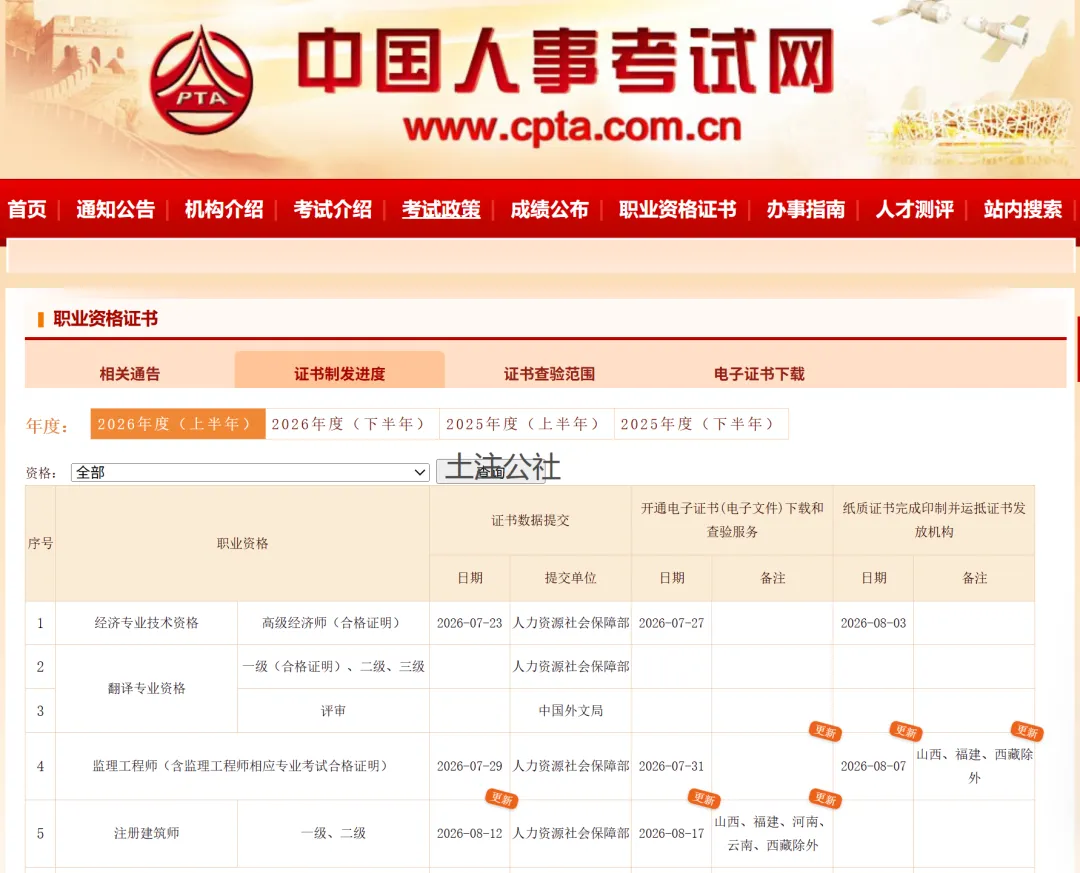Viewport: 1080px width, 873px height.
Task: Switch to 相关通告 tab
Action: click(x=129, y=373)
